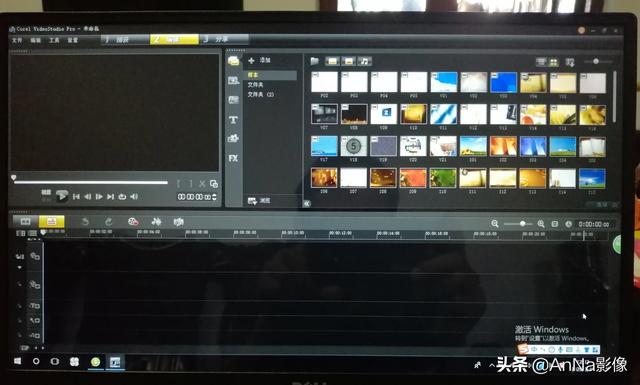The width and height of the screenshot is (640, 385).
Task: Click the Undo arrow in timeline toolbar
Action: coord(85,222)
